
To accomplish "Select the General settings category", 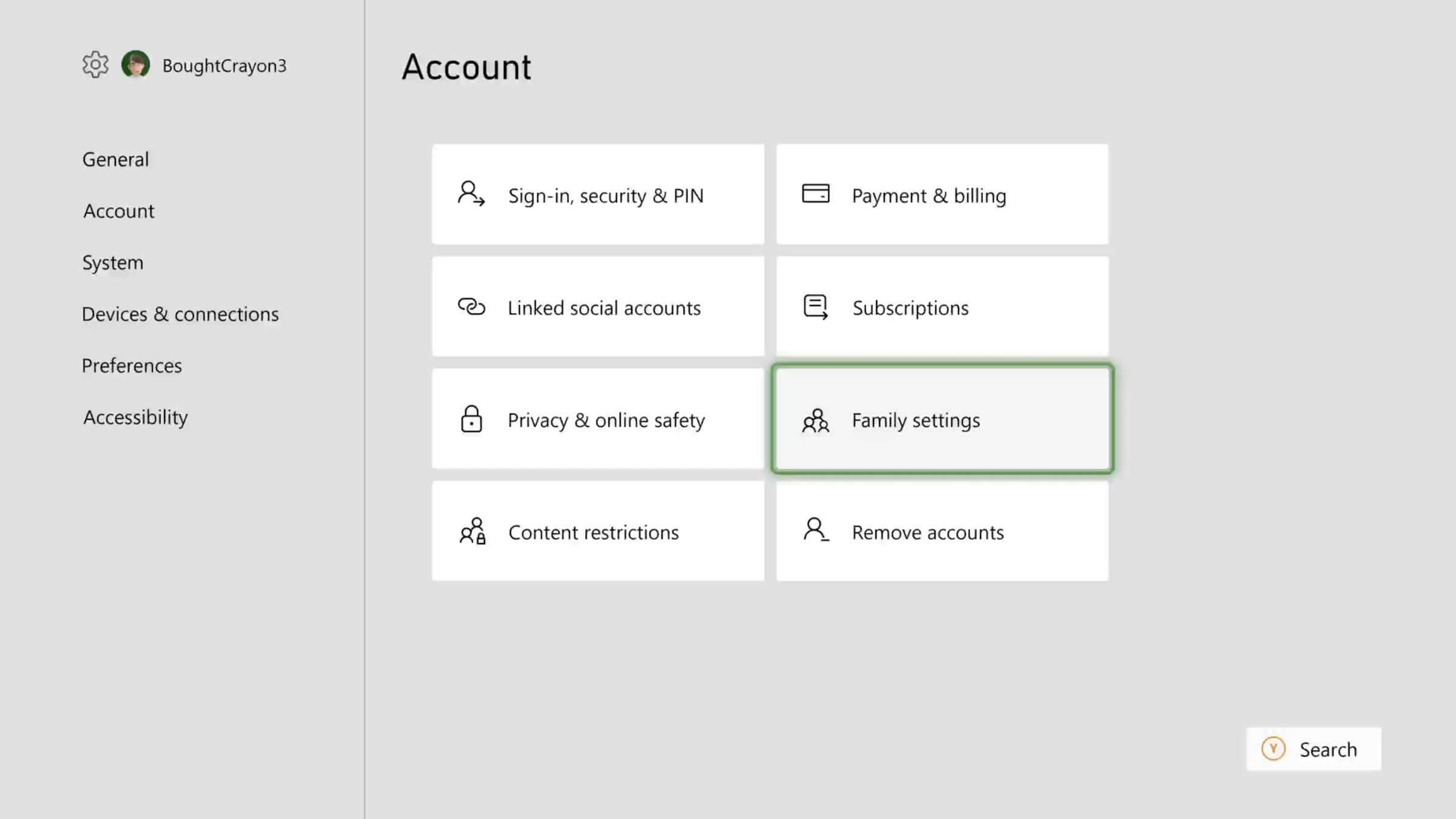I will pyautogui.click(x=115, y=159).
